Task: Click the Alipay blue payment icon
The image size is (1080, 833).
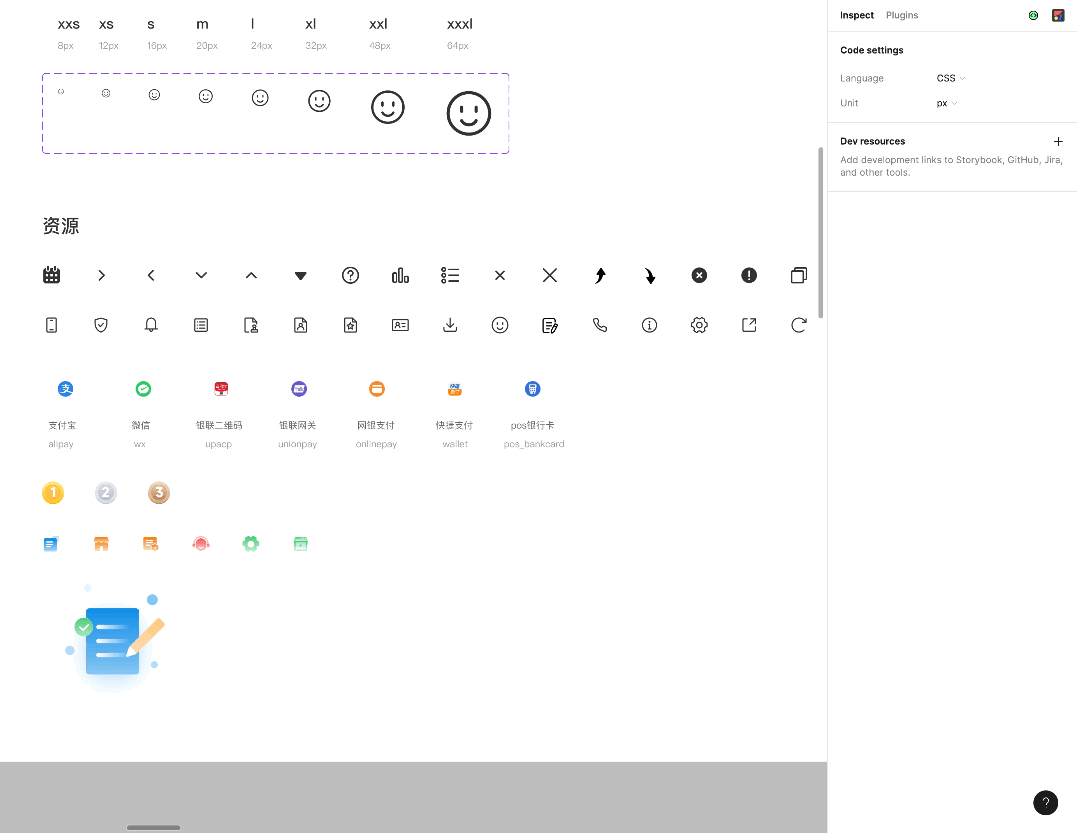Action: (x=65, y=389)
